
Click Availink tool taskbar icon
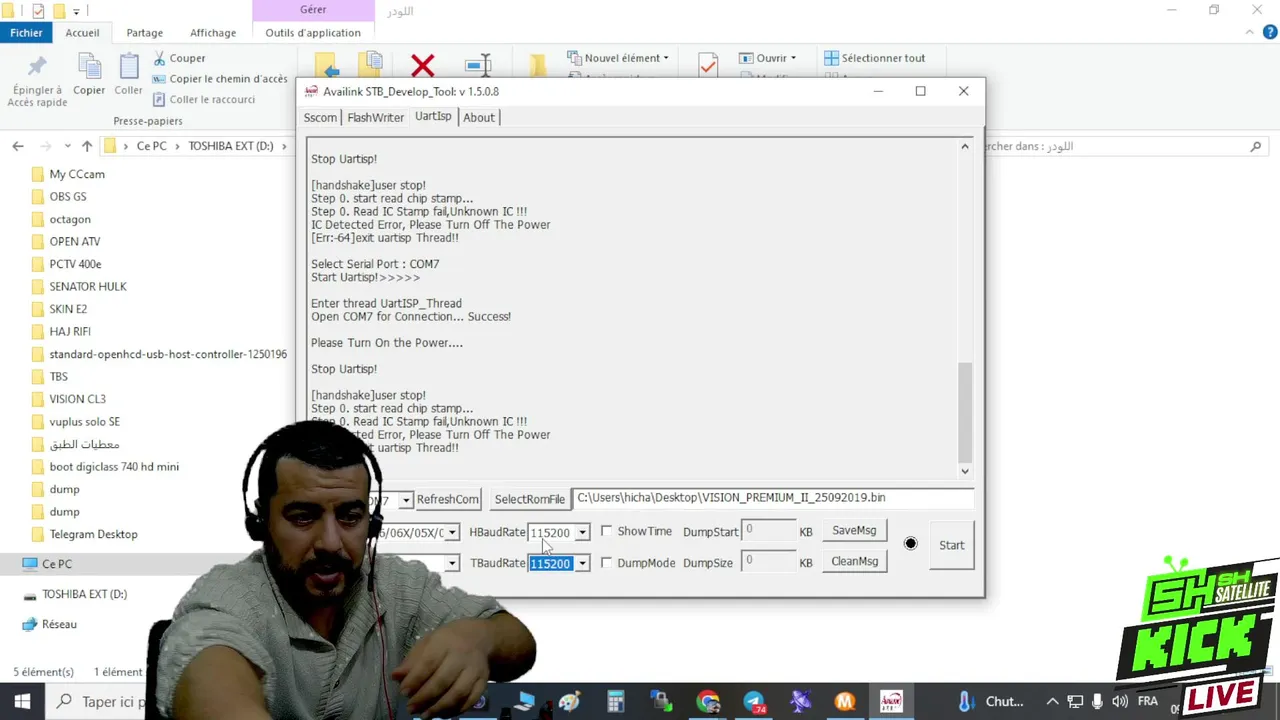tap(891, 701)
